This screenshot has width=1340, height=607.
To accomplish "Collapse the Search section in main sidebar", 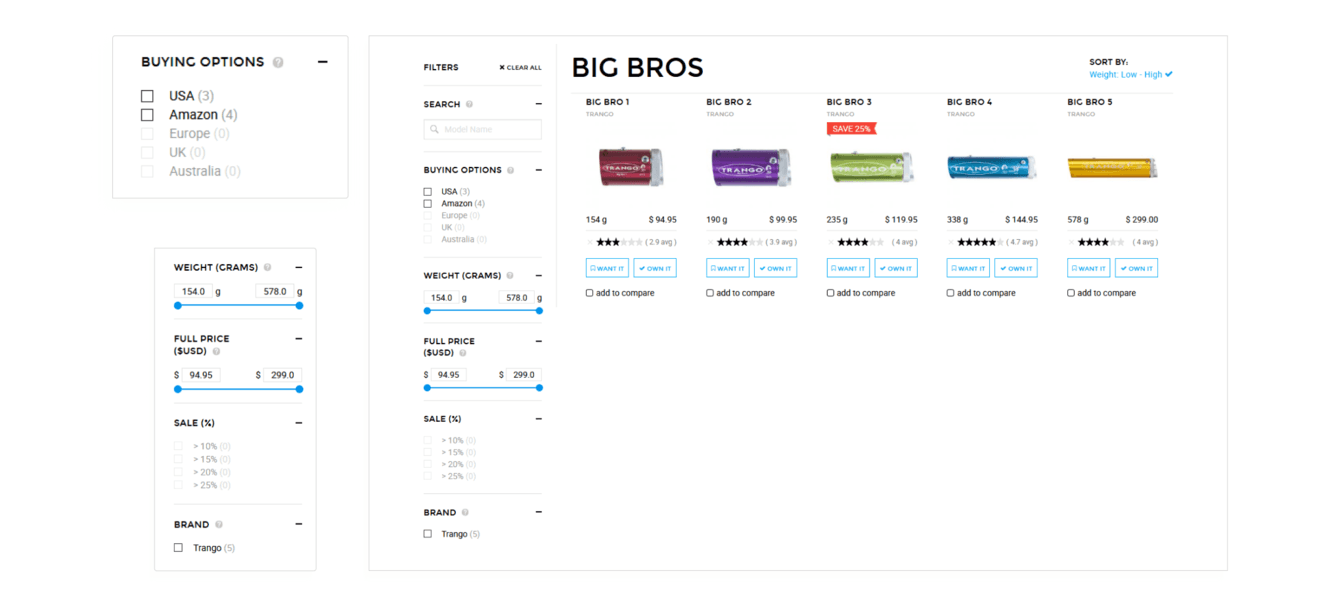I will pyautogui.click(x=538, y=104).
